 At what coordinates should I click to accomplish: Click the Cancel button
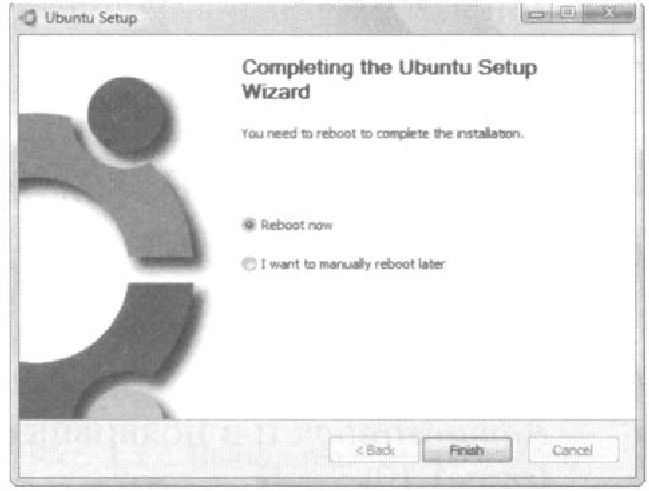[x=573, y=450]
